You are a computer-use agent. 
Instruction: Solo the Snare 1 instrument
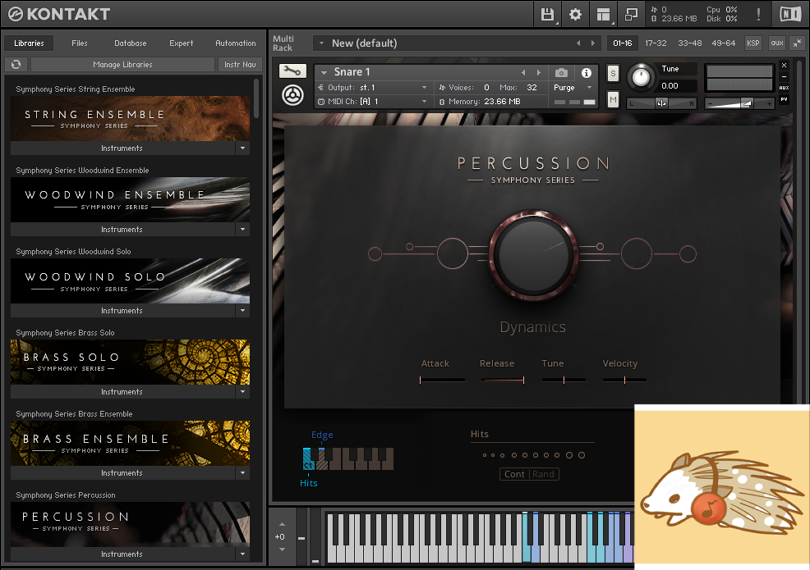[613, 73]
